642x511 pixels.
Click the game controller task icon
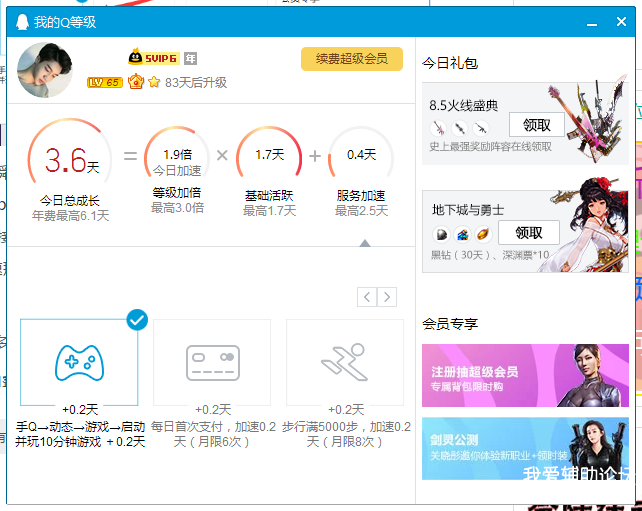tap(79, 363)
